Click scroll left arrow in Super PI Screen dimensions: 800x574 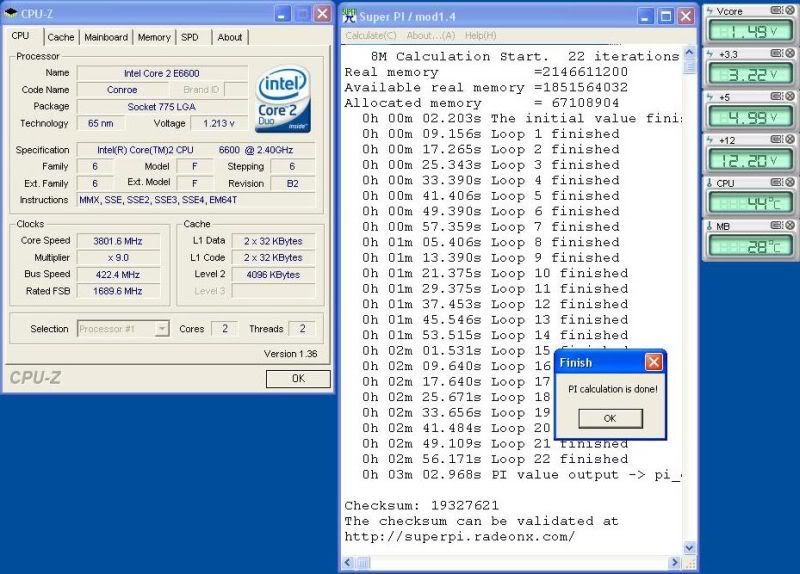[x=348, y=562]
